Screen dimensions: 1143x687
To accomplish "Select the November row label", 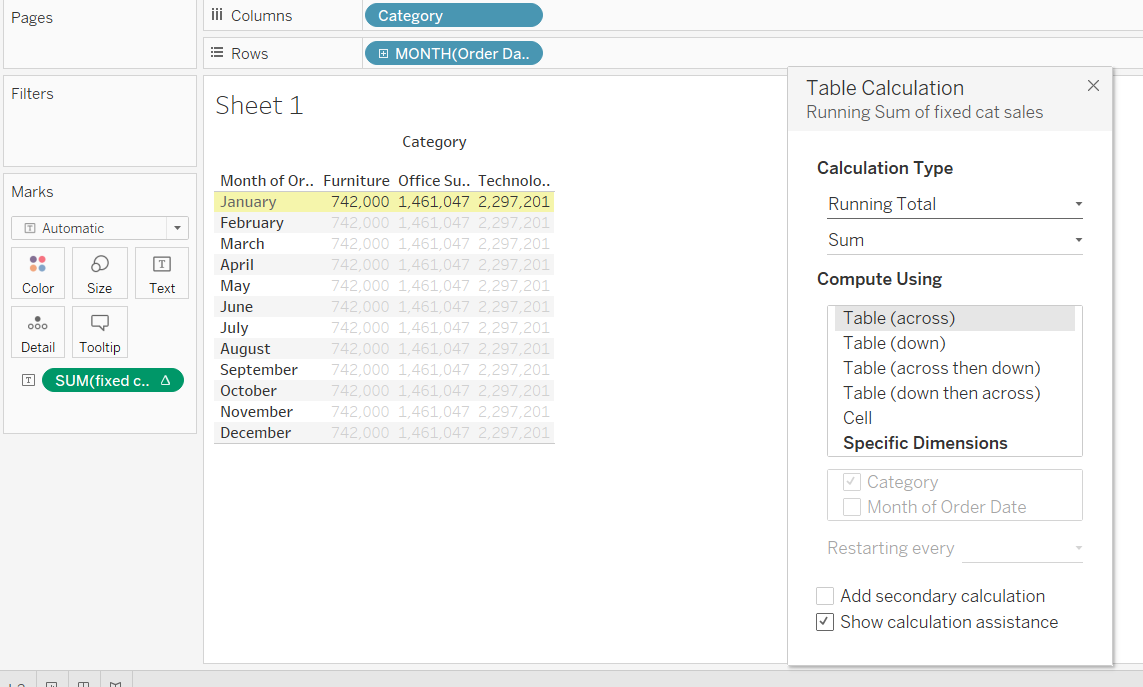I will click(256, 412).
